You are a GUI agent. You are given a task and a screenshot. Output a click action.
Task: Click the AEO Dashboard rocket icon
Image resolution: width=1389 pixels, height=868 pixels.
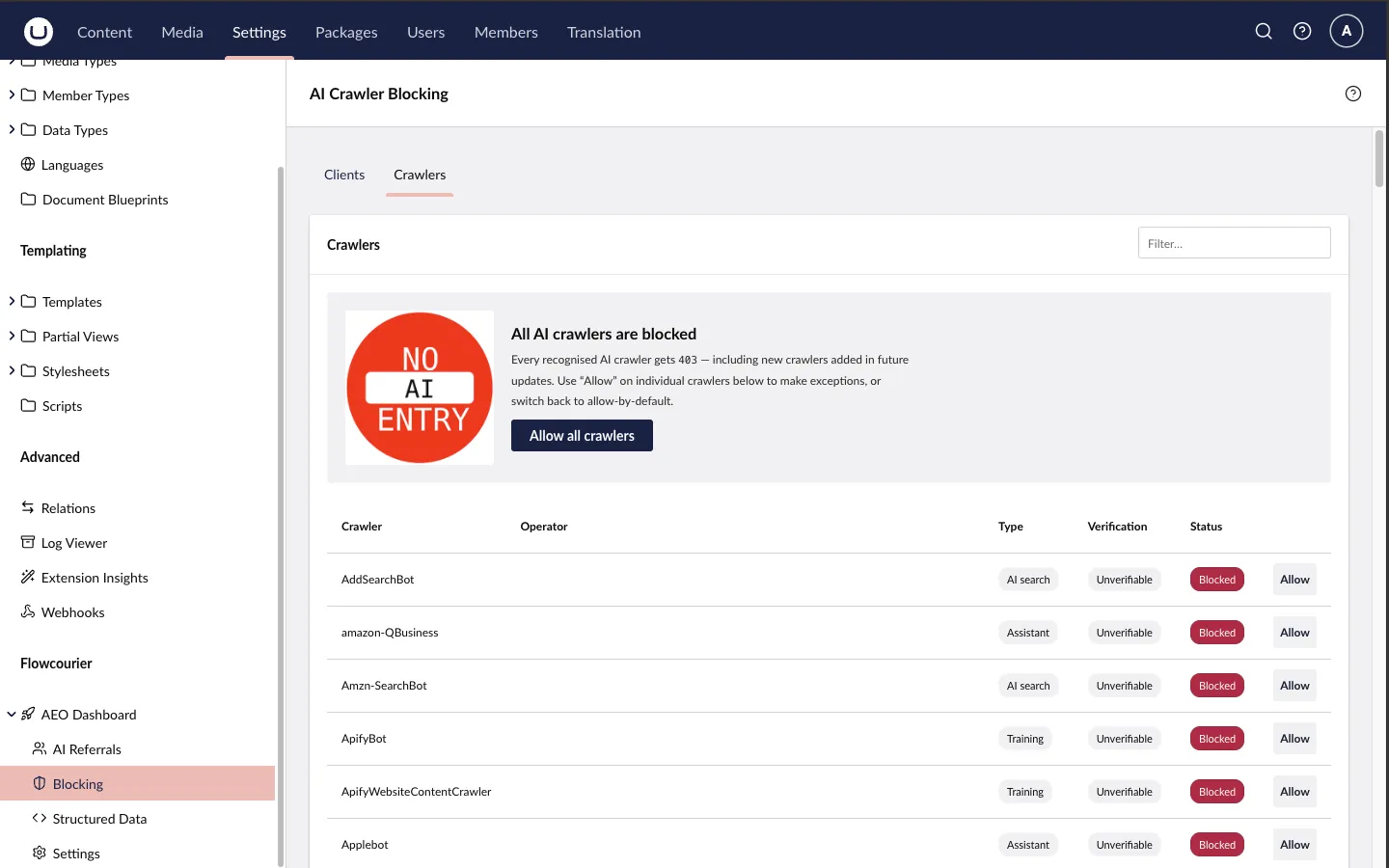pyautogui.click(x=28, y=714)
